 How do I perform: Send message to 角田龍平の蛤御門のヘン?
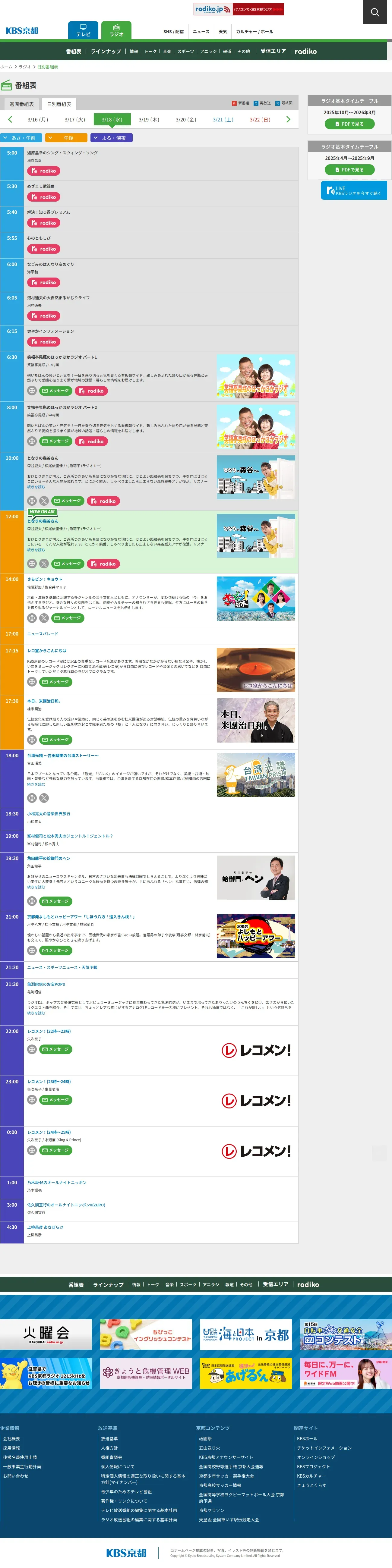click(56, 901)
